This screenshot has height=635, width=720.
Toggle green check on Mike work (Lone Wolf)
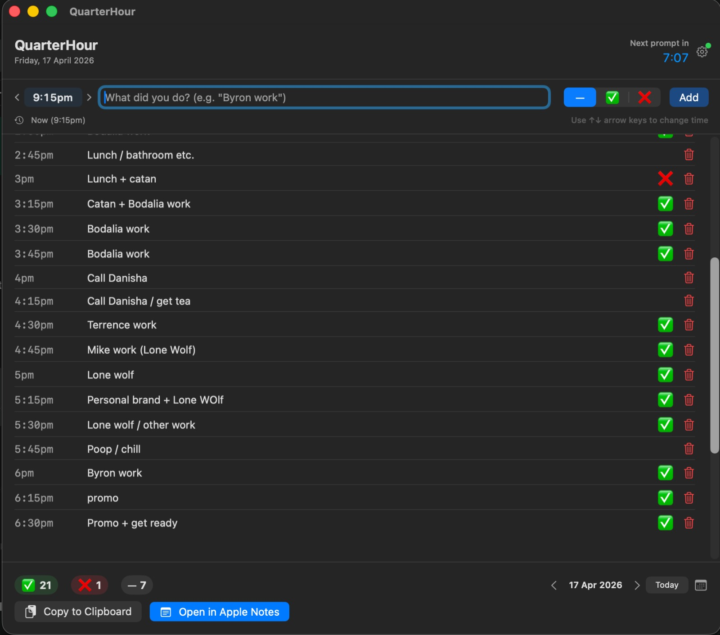(665, 350)
